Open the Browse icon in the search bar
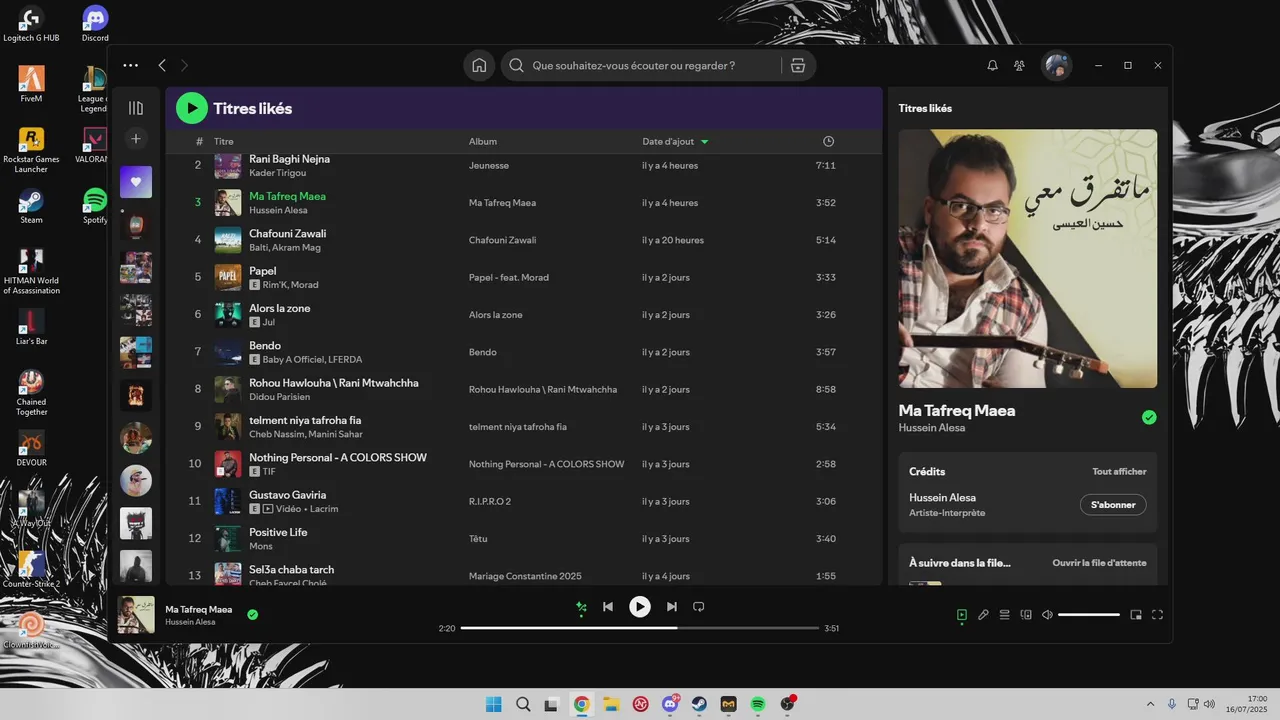1280x720 pixels. tap(797, 65)
